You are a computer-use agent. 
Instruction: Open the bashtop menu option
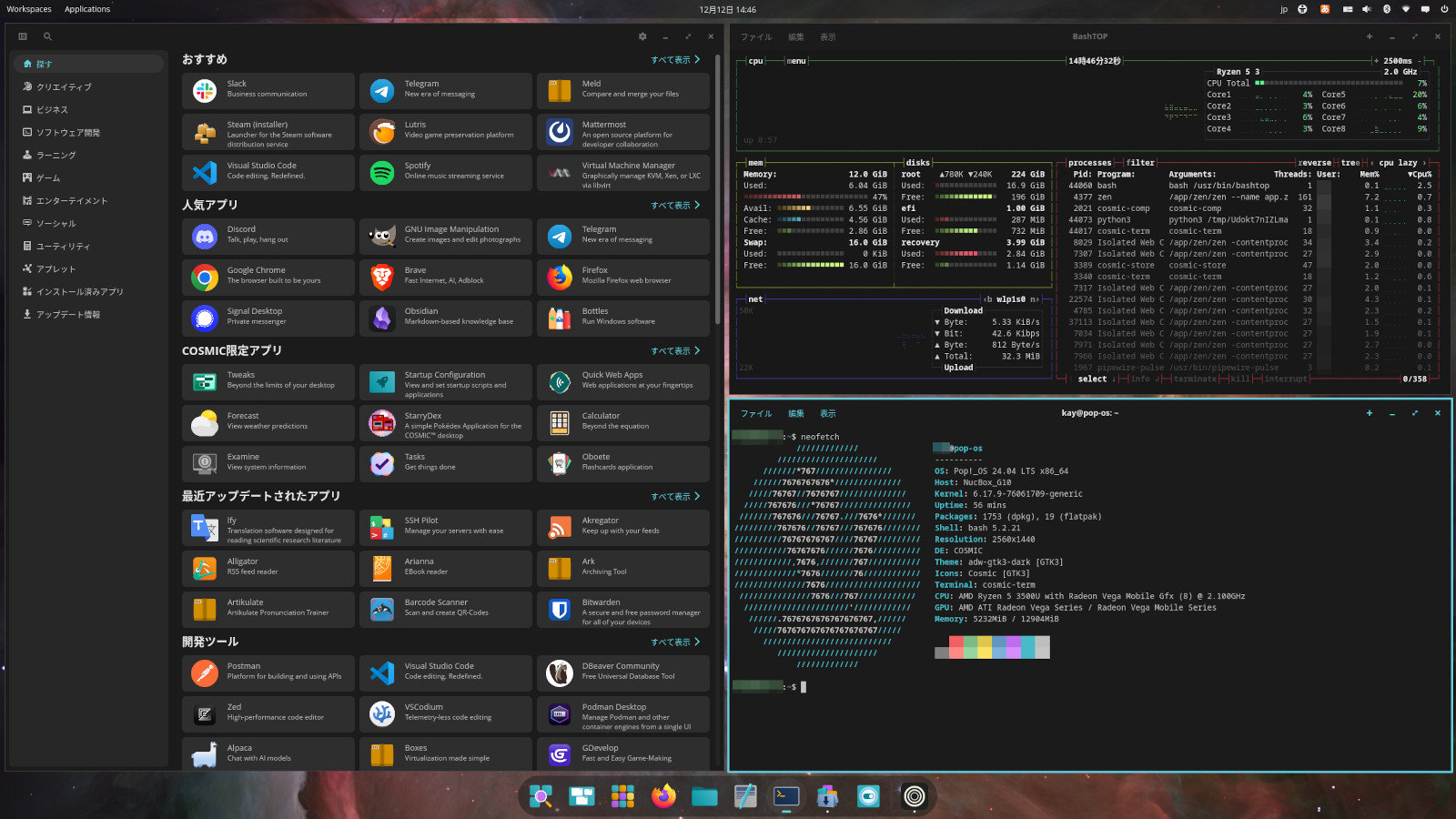pyautogui.click(x=796, y=61)
